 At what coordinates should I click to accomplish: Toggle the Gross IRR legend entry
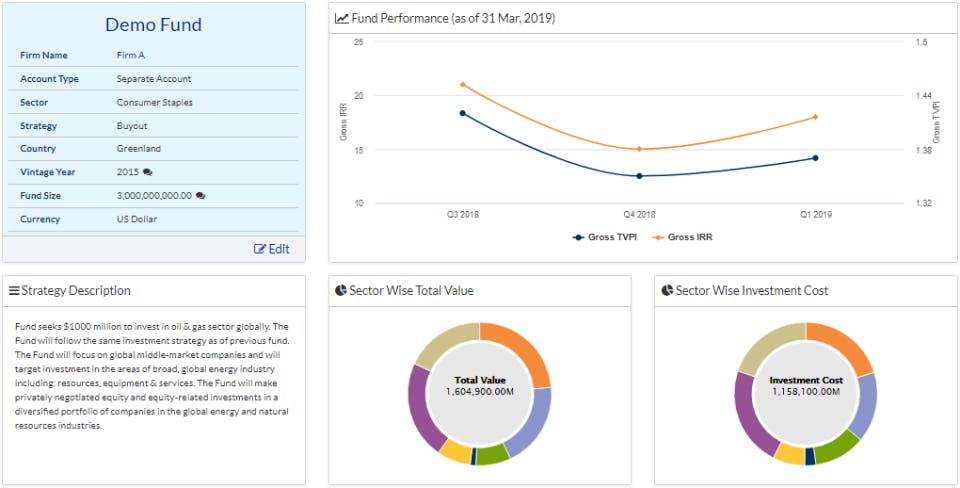click(683, 237)
